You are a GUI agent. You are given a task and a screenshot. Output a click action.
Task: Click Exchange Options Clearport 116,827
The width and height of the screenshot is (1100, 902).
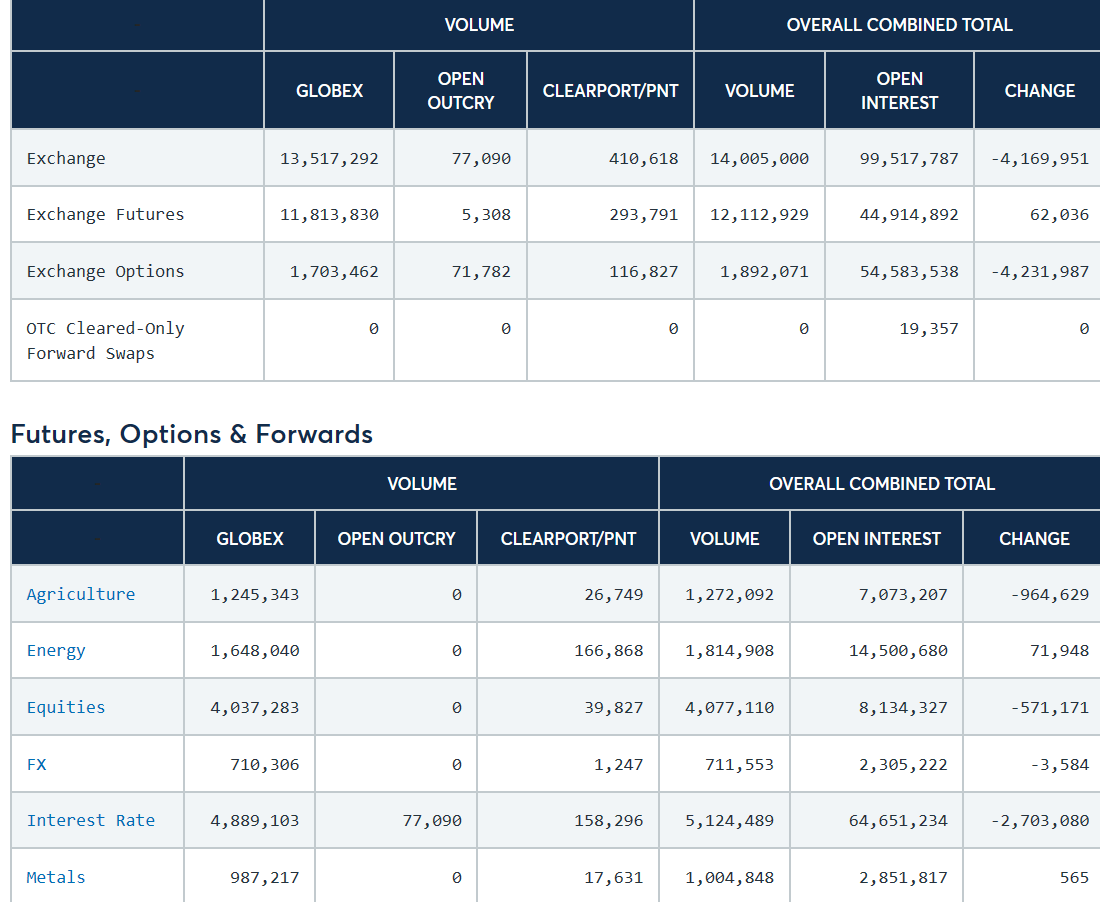tap(643, 271)
